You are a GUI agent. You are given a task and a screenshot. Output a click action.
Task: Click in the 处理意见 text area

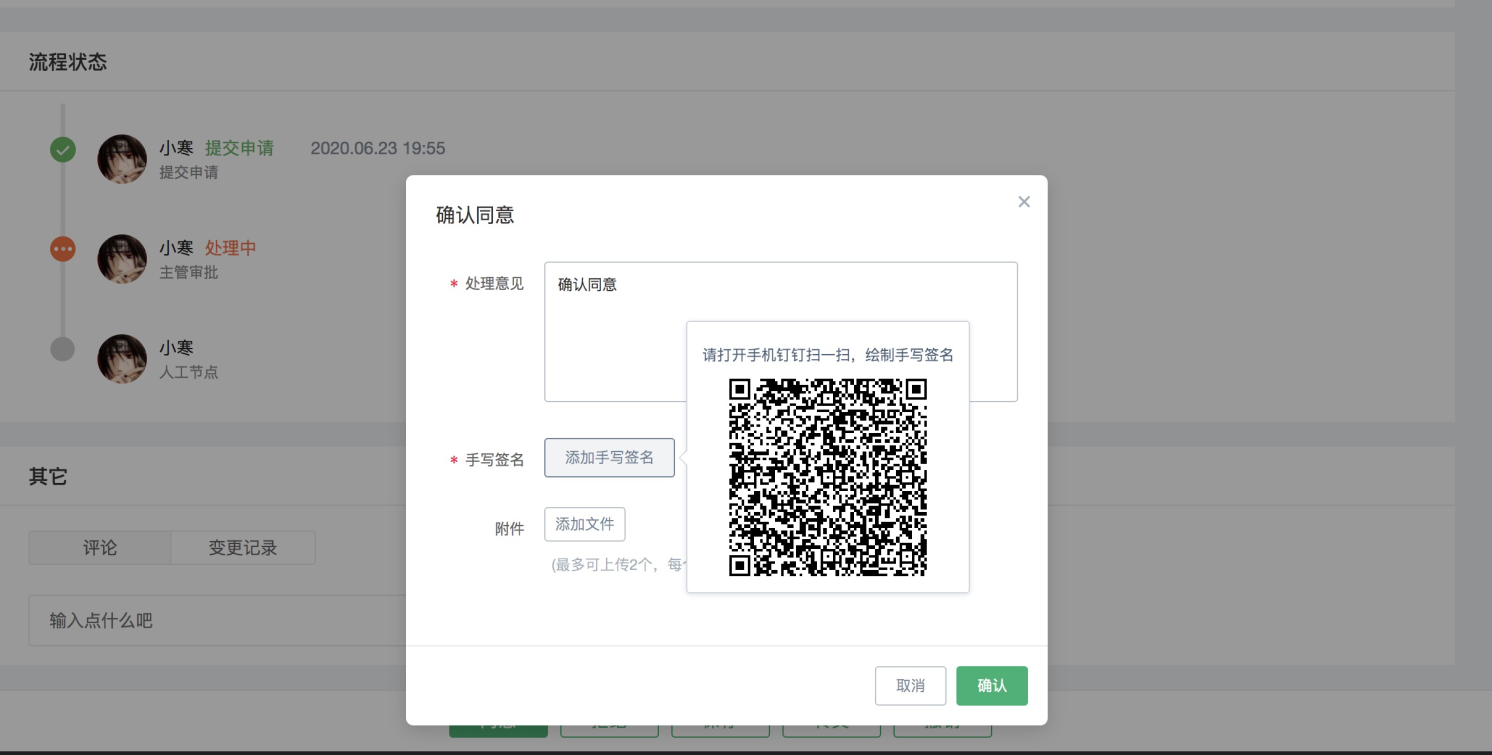pos(781,332)
